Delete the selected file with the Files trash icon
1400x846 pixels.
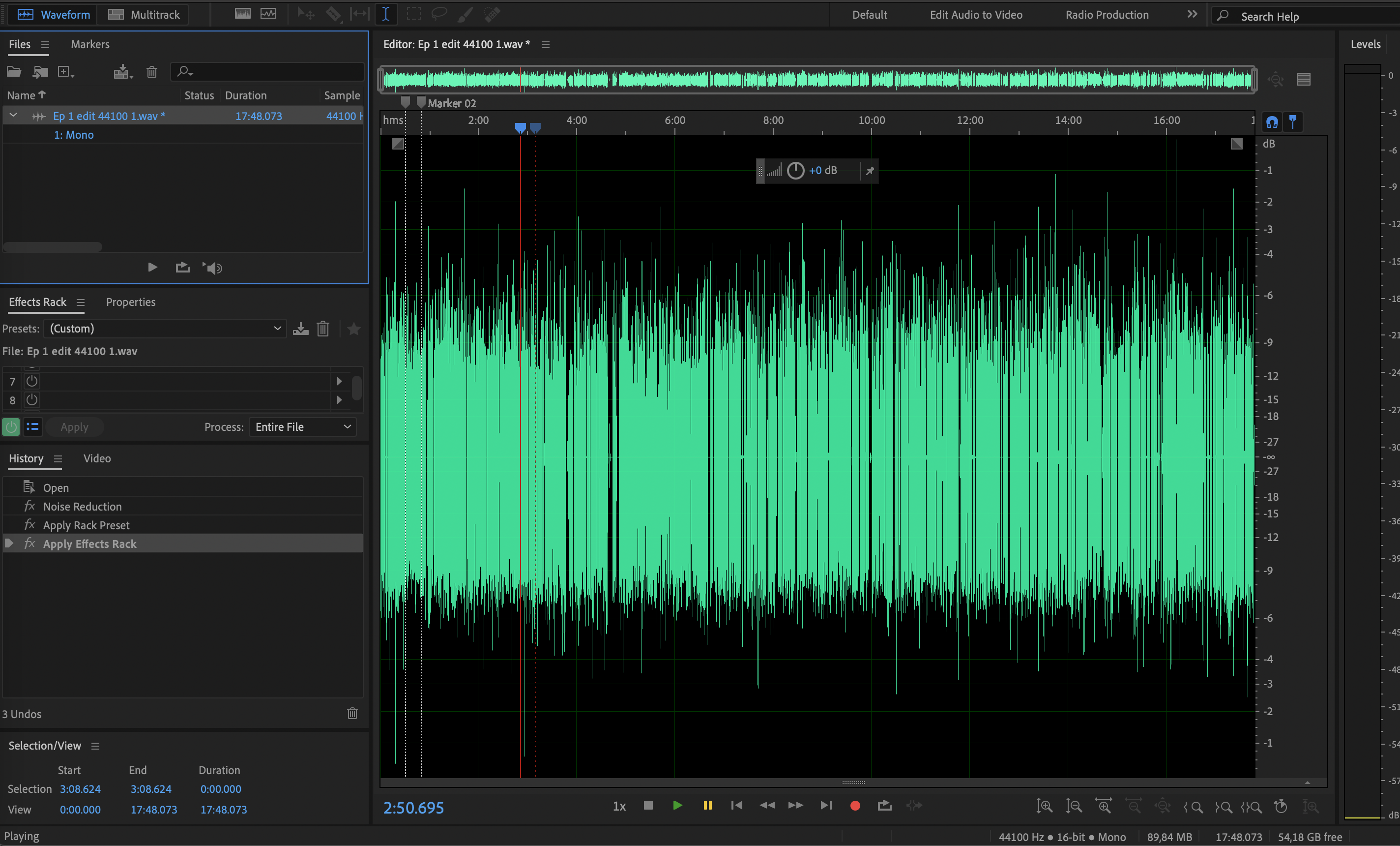click(152, 72)
